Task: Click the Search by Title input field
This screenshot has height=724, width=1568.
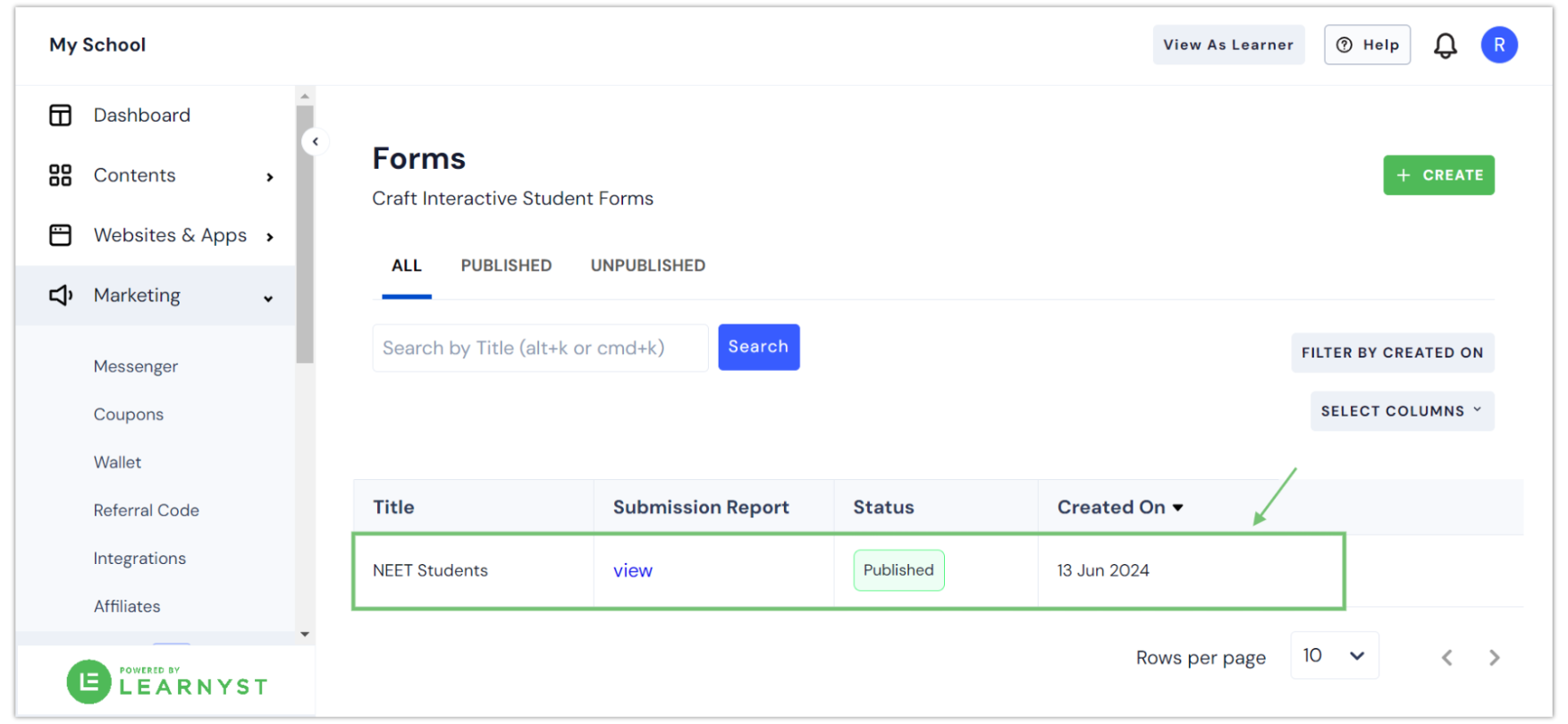Action: coord(540,348)
